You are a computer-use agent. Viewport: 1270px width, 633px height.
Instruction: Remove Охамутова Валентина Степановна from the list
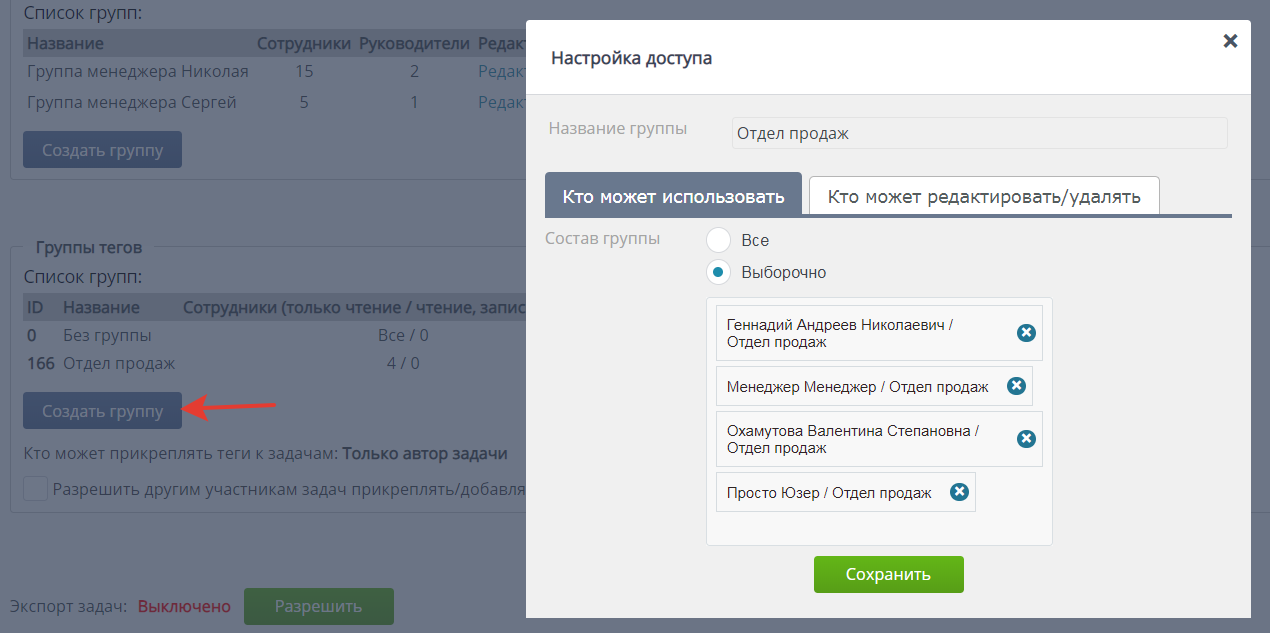tap(1025, 438)
